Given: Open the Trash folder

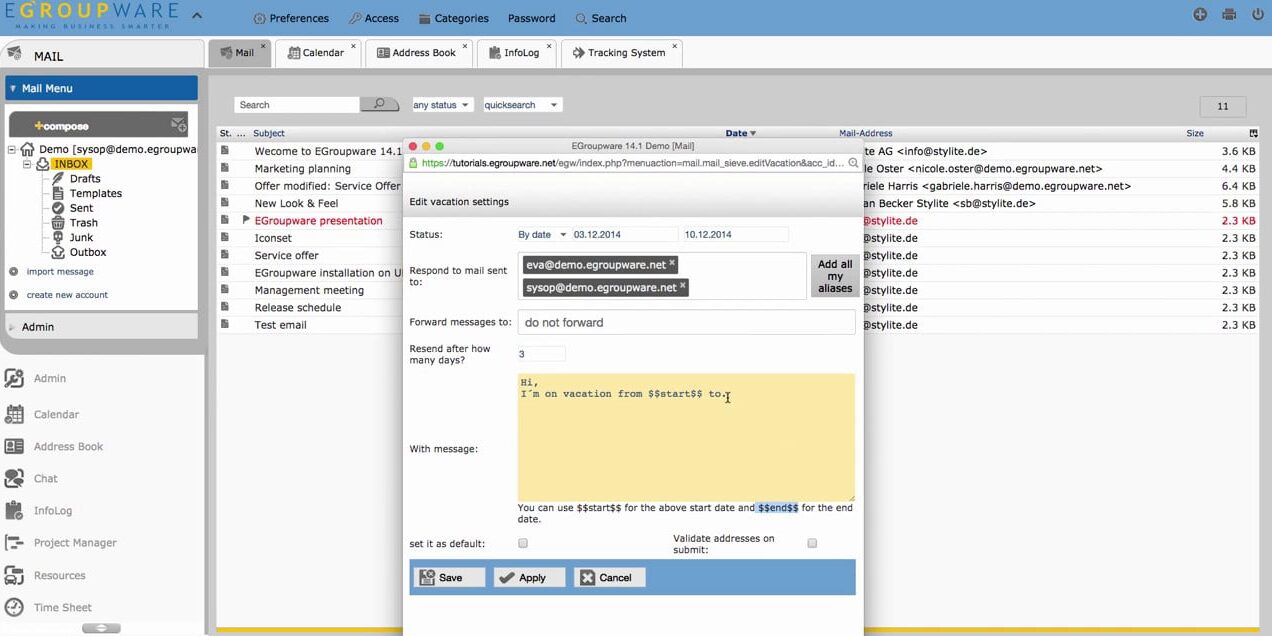Looking at the screenshot, I should click(83, 223).
